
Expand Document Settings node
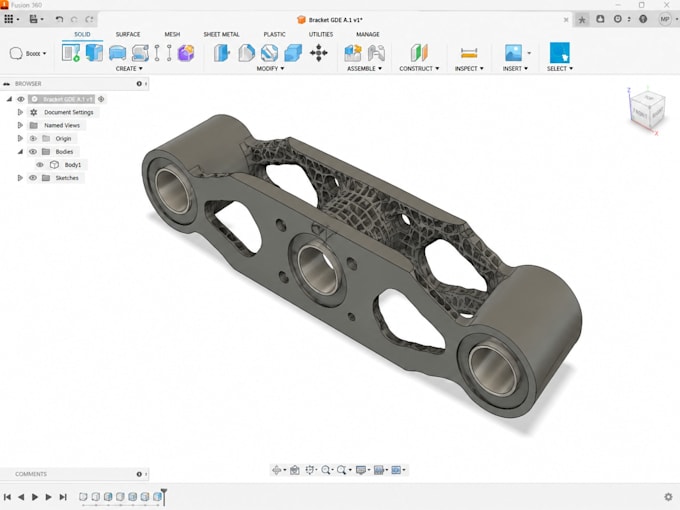pyautogui.click(x=20, y=112)
